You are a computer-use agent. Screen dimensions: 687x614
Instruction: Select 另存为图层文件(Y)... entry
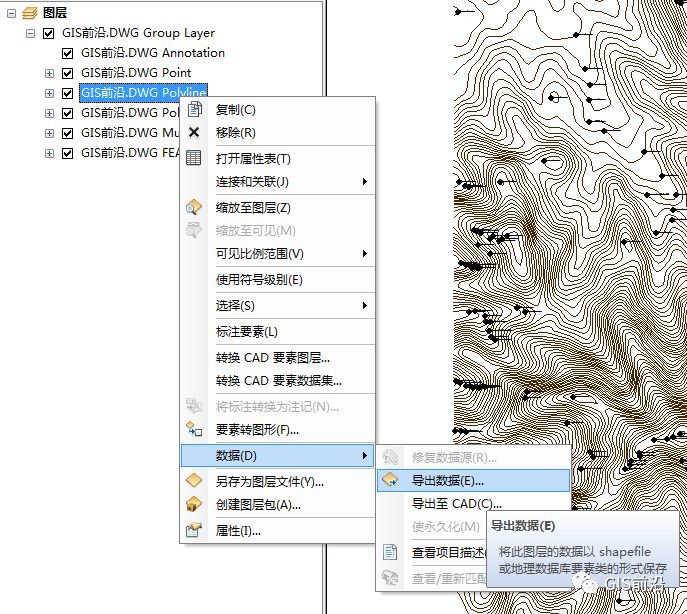(x=278, y=482)
